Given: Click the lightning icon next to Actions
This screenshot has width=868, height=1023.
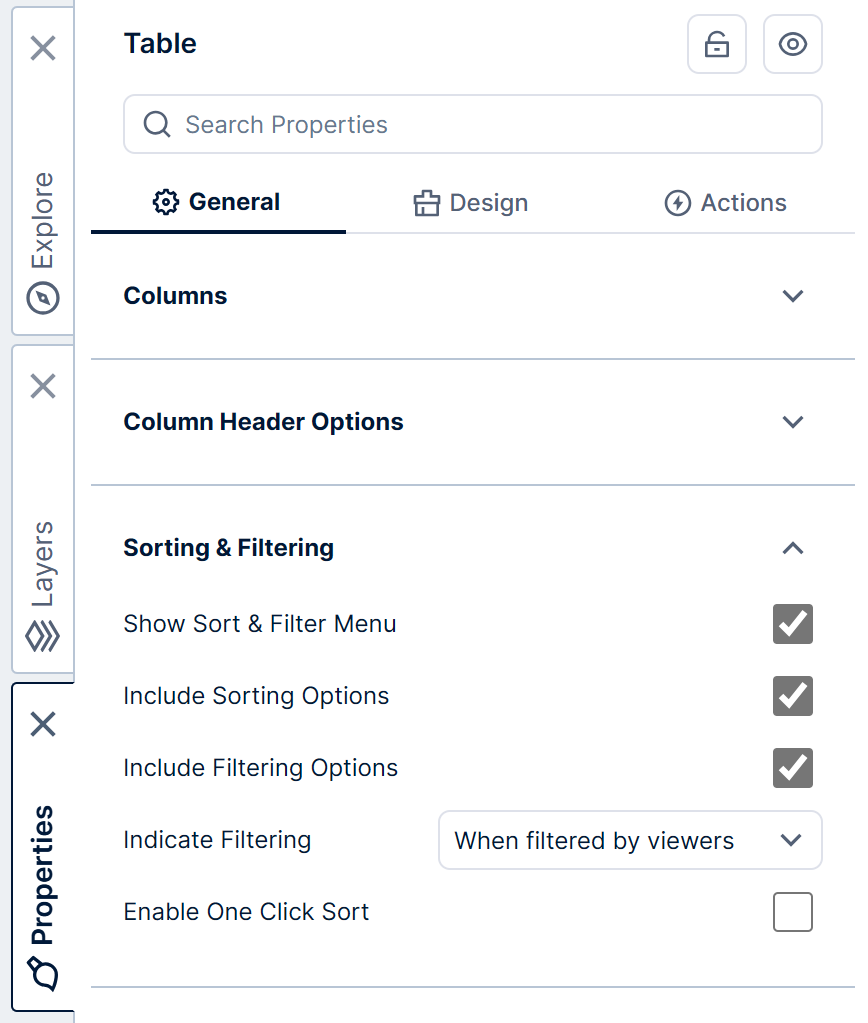Looking at the screenshot, I should click(679, 202).
